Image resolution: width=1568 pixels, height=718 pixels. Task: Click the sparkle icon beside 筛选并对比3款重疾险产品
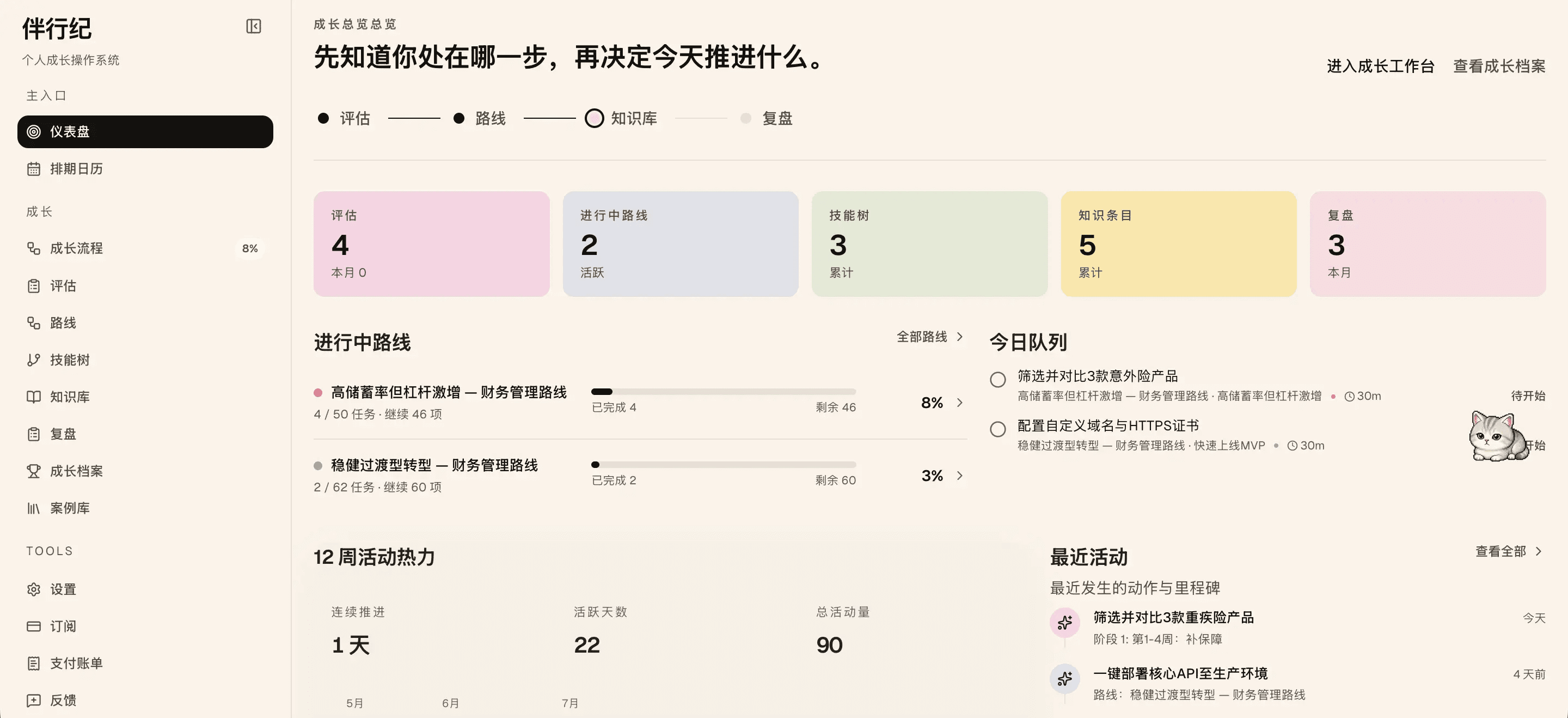1064,622
